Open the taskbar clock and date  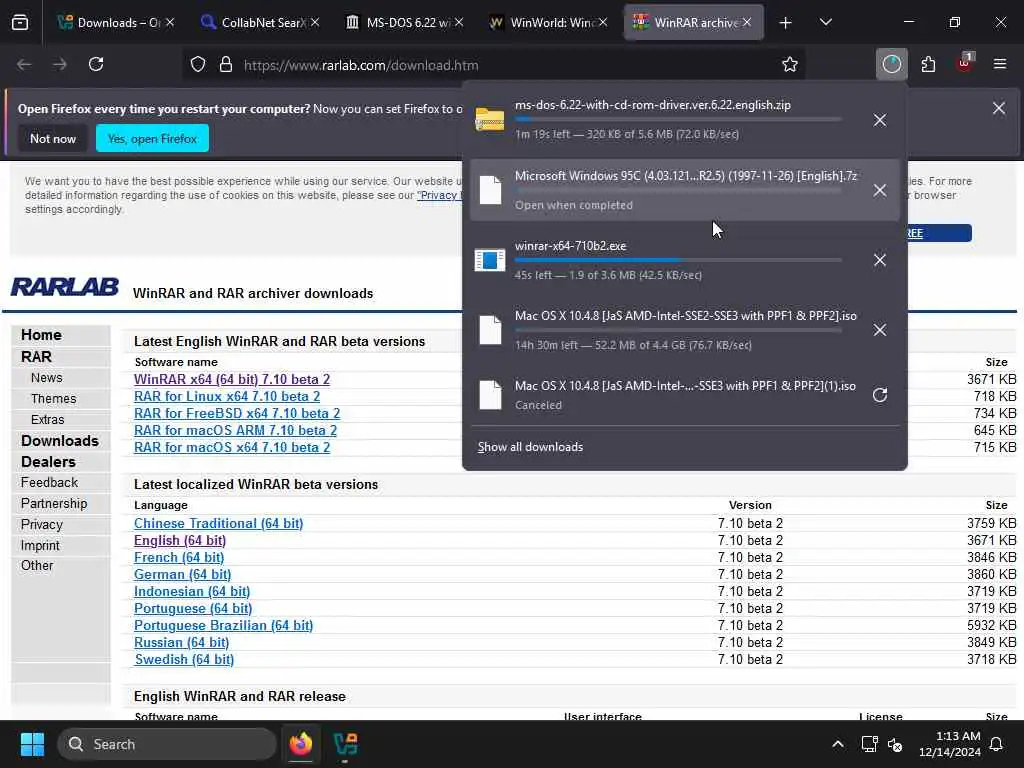pyautogui.click(x=950, y=744)
